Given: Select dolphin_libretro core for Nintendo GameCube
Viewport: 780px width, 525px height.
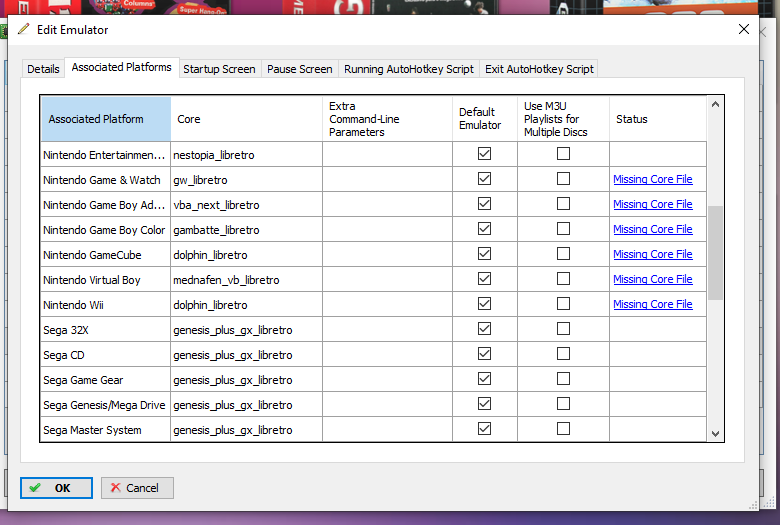Looking at the screenshot, I should (x=247, y=255).
